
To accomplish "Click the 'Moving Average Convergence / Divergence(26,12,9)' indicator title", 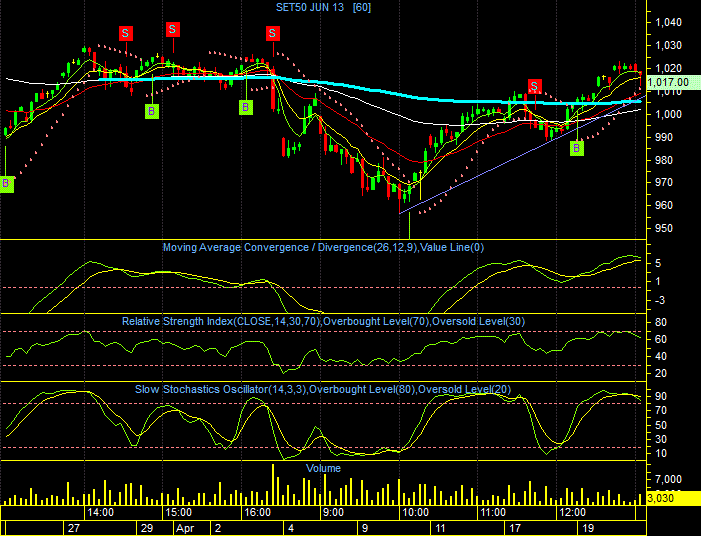I will point(290,247).
